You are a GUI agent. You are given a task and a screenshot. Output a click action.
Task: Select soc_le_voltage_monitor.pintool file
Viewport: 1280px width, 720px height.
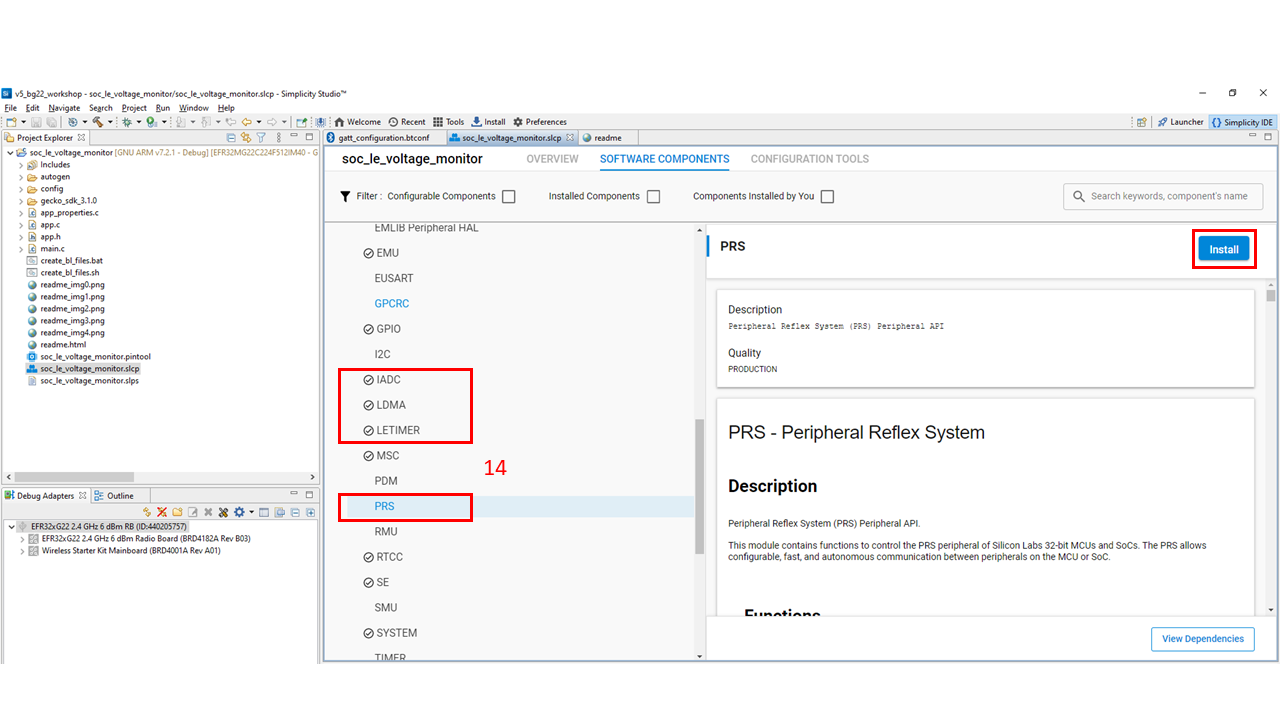coord(95,357)
